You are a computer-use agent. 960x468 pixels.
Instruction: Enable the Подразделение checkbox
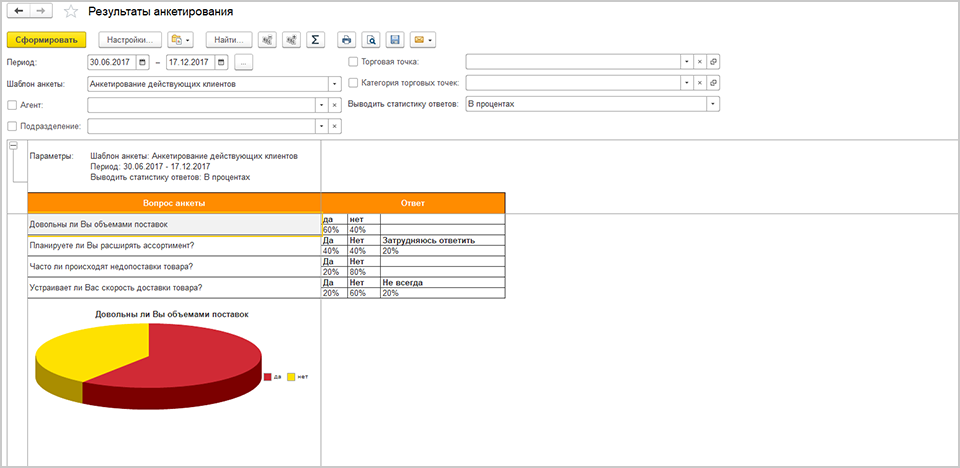coord(12,126)
